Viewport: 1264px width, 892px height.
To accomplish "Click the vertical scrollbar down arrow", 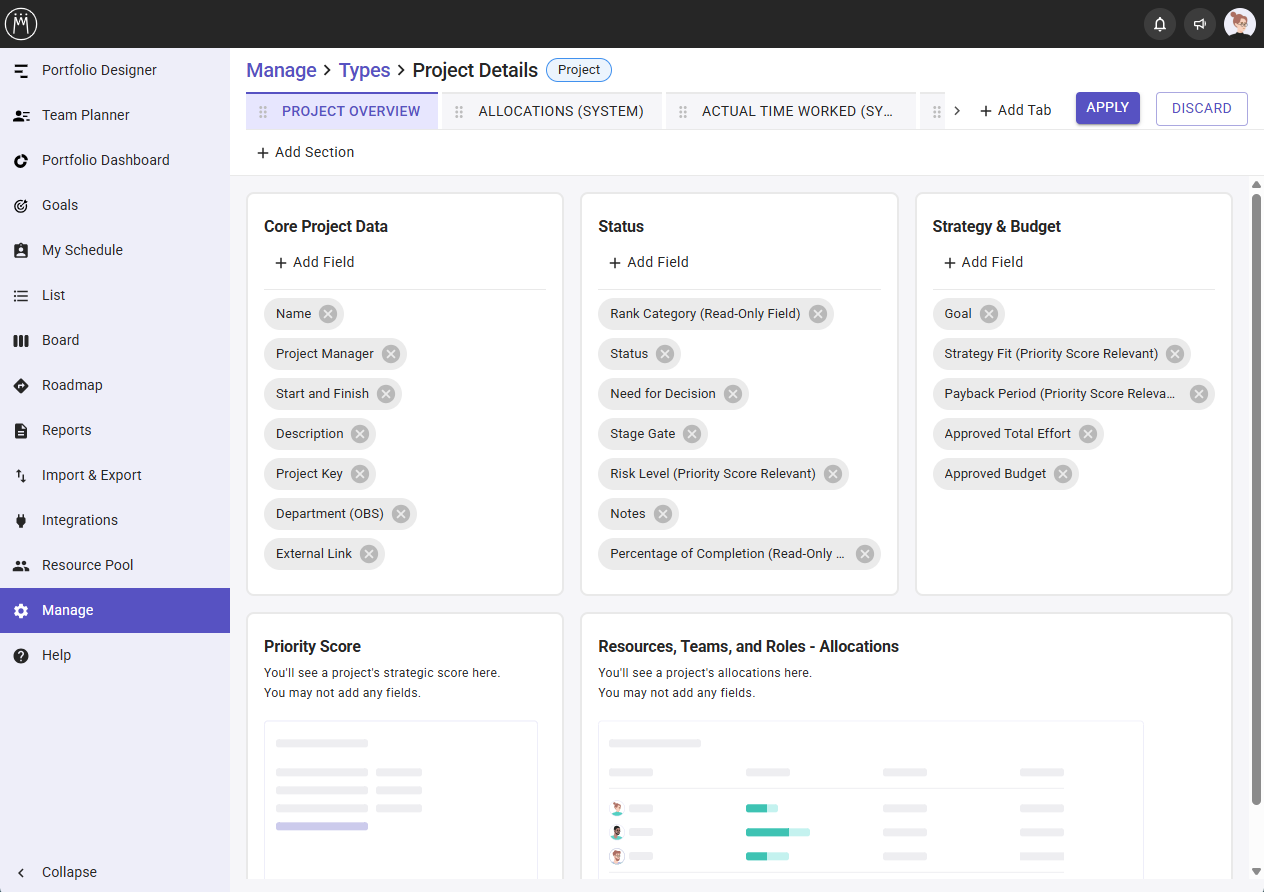I will pos(1256,872).
